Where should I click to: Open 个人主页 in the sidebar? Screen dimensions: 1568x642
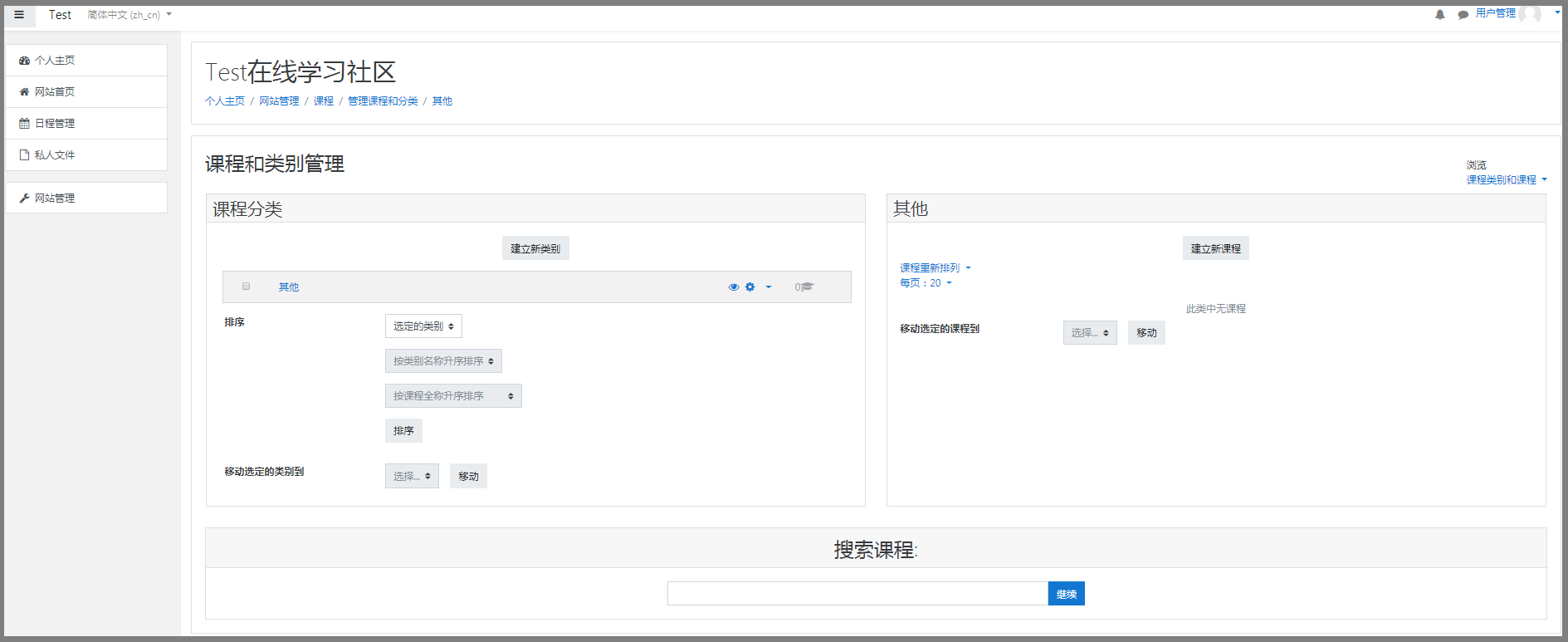point(86,61)
